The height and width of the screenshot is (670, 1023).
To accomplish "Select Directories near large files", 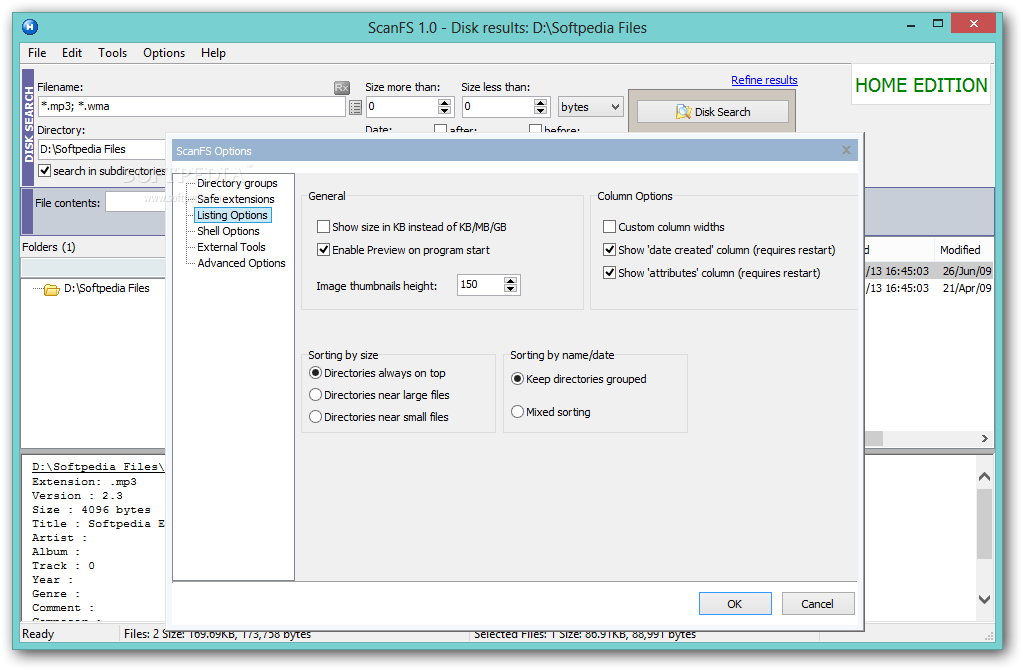I will 315,395.
